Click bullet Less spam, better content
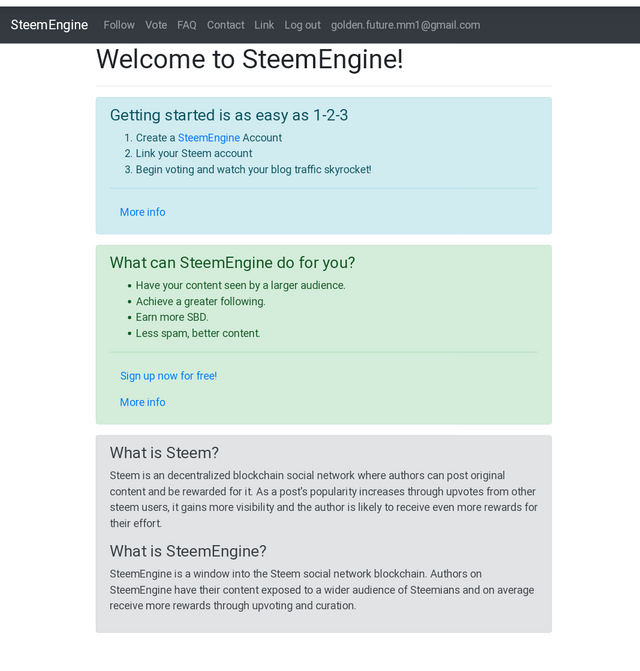Viewport: 640px width, 671px height. click(198, 333)
